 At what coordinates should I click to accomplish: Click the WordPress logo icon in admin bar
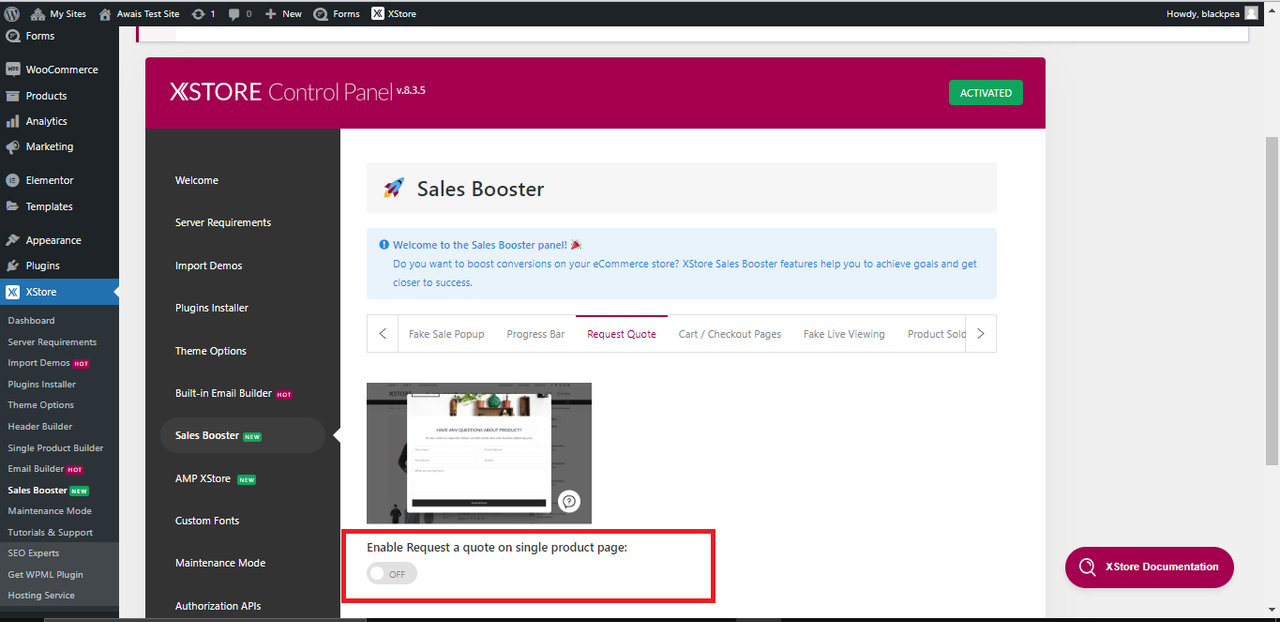12,14
